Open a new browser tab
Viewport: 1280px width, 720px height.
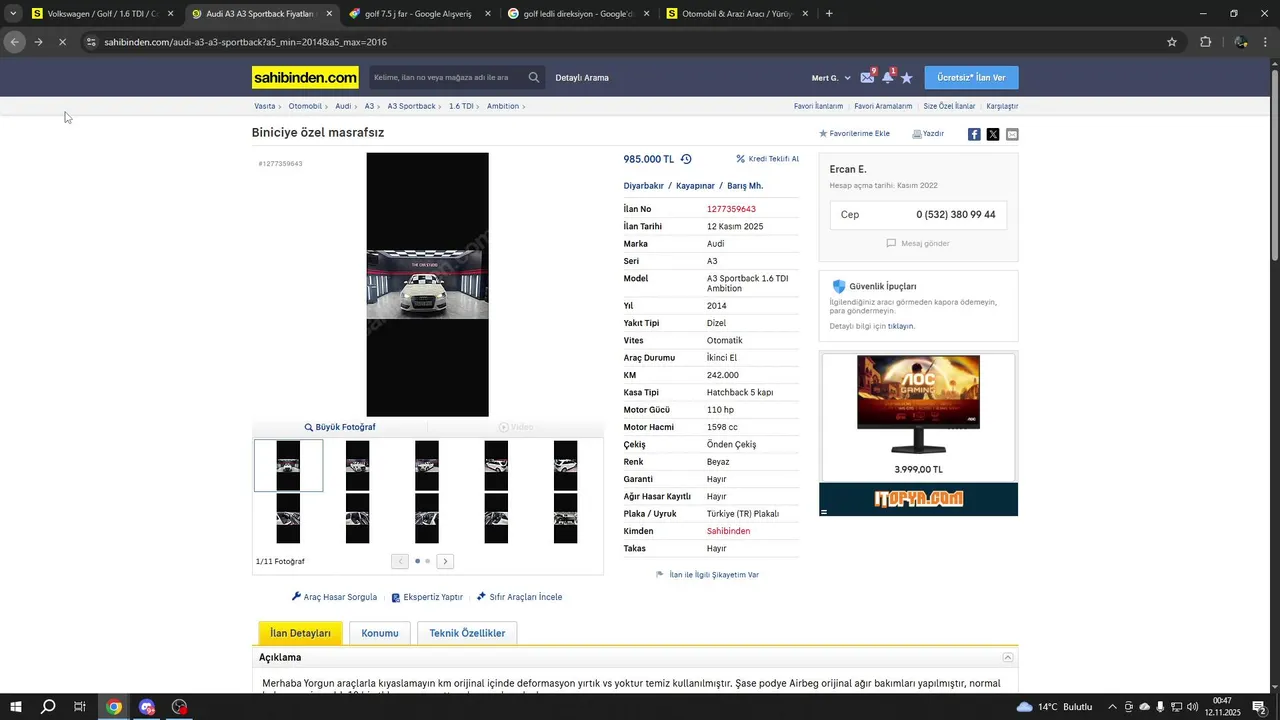829,14
